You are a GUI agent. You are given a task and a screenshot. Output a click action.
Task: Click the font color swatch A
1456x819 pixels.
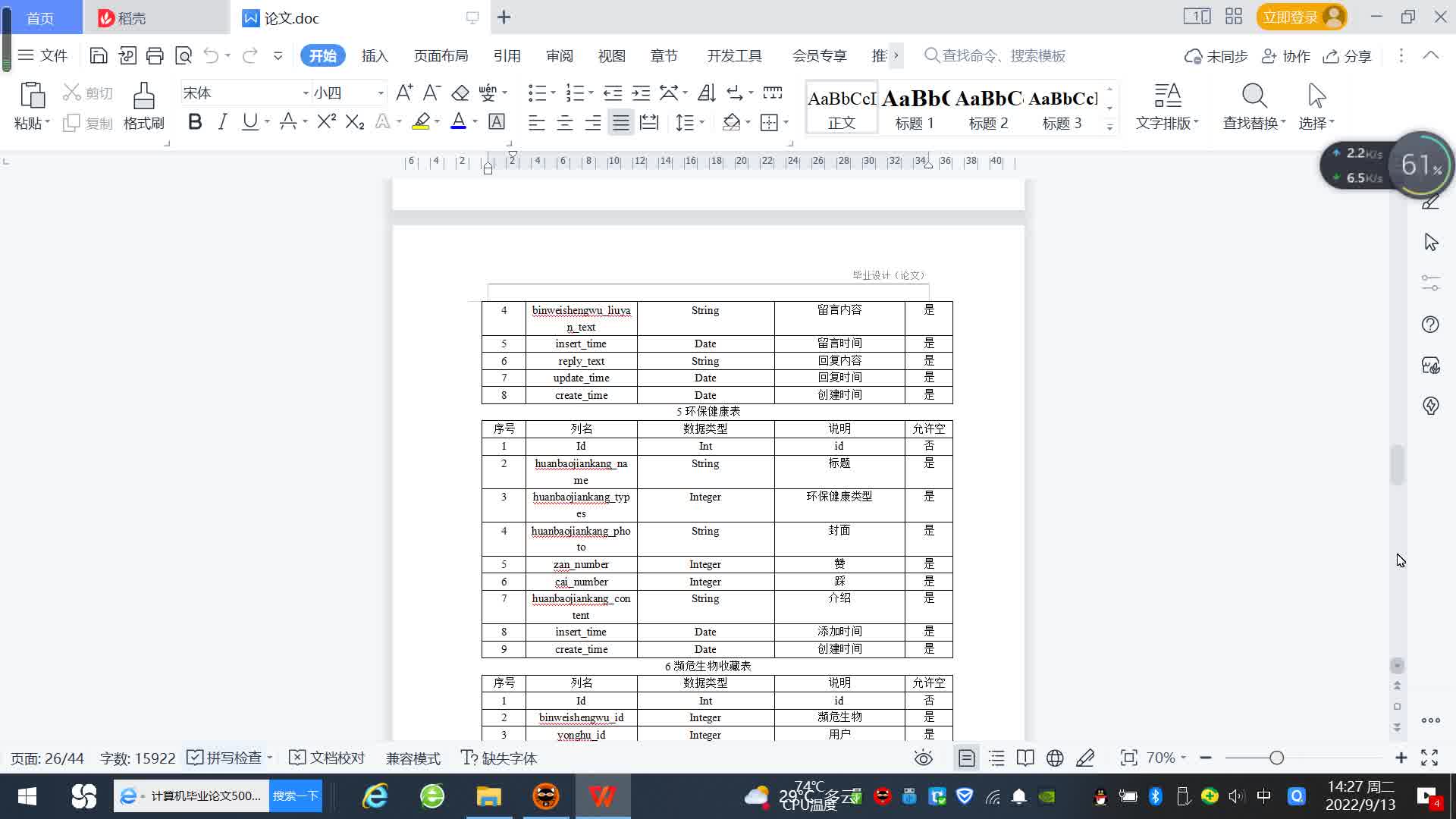tap(458, 122)
